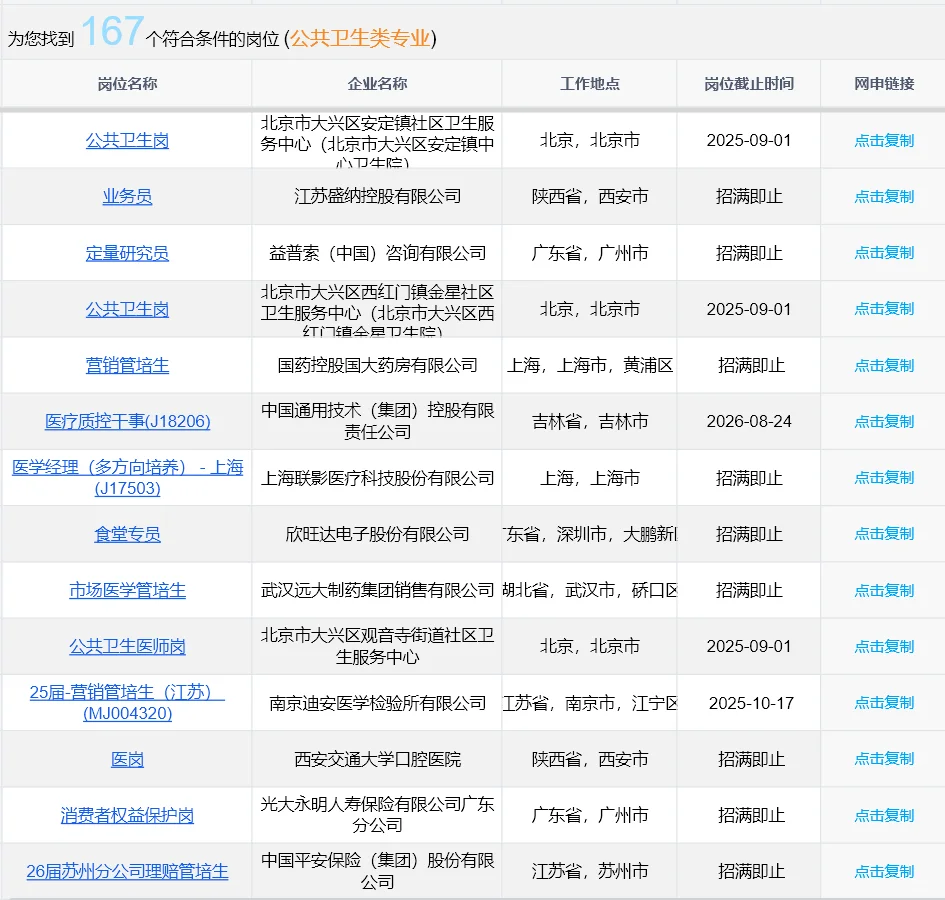Click 点击复制 for 西安交通大学口腔医院
The height and width of the screenshot is (900, 945).
[884, 758]
